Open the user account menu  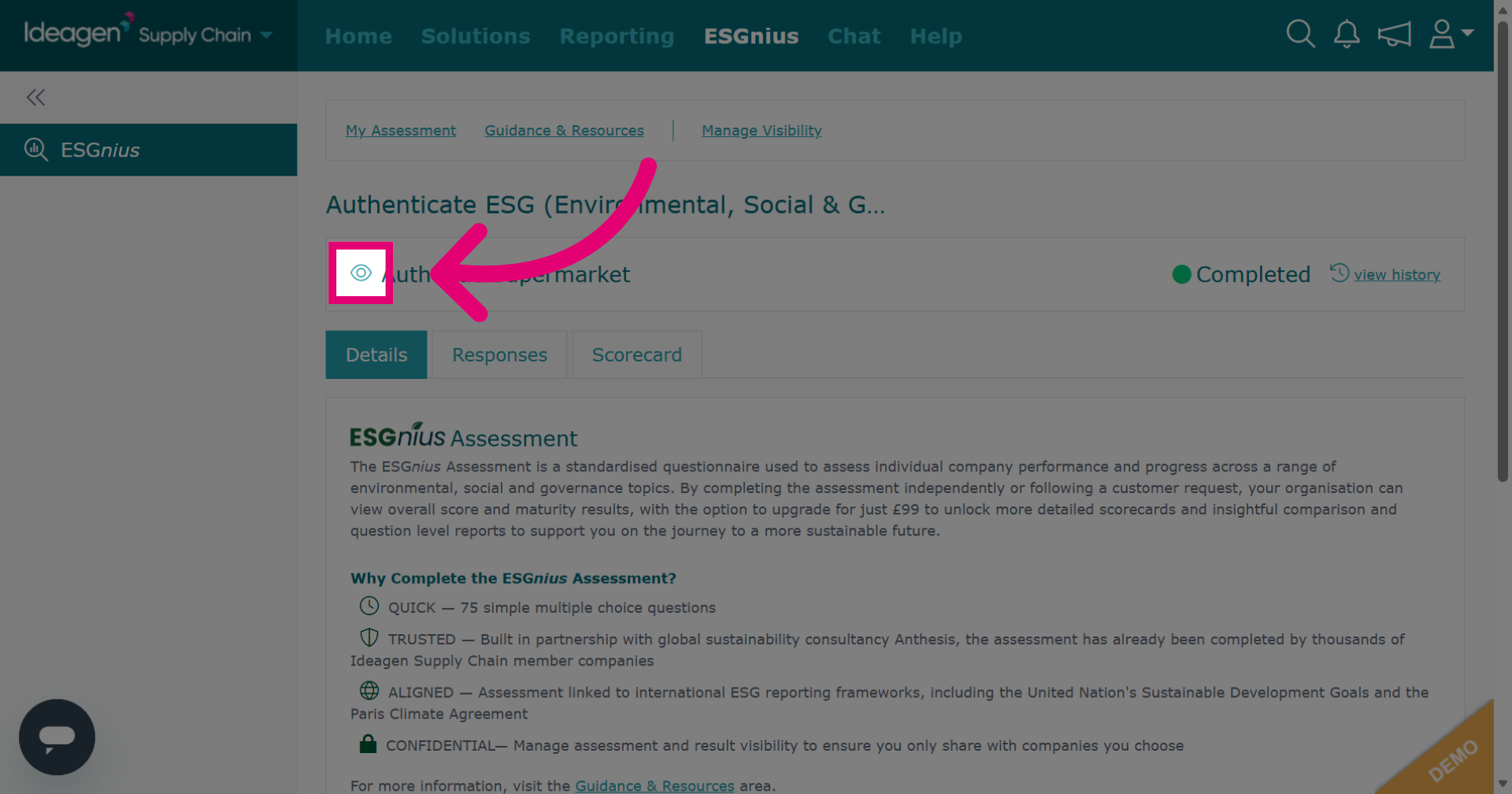1451,34
